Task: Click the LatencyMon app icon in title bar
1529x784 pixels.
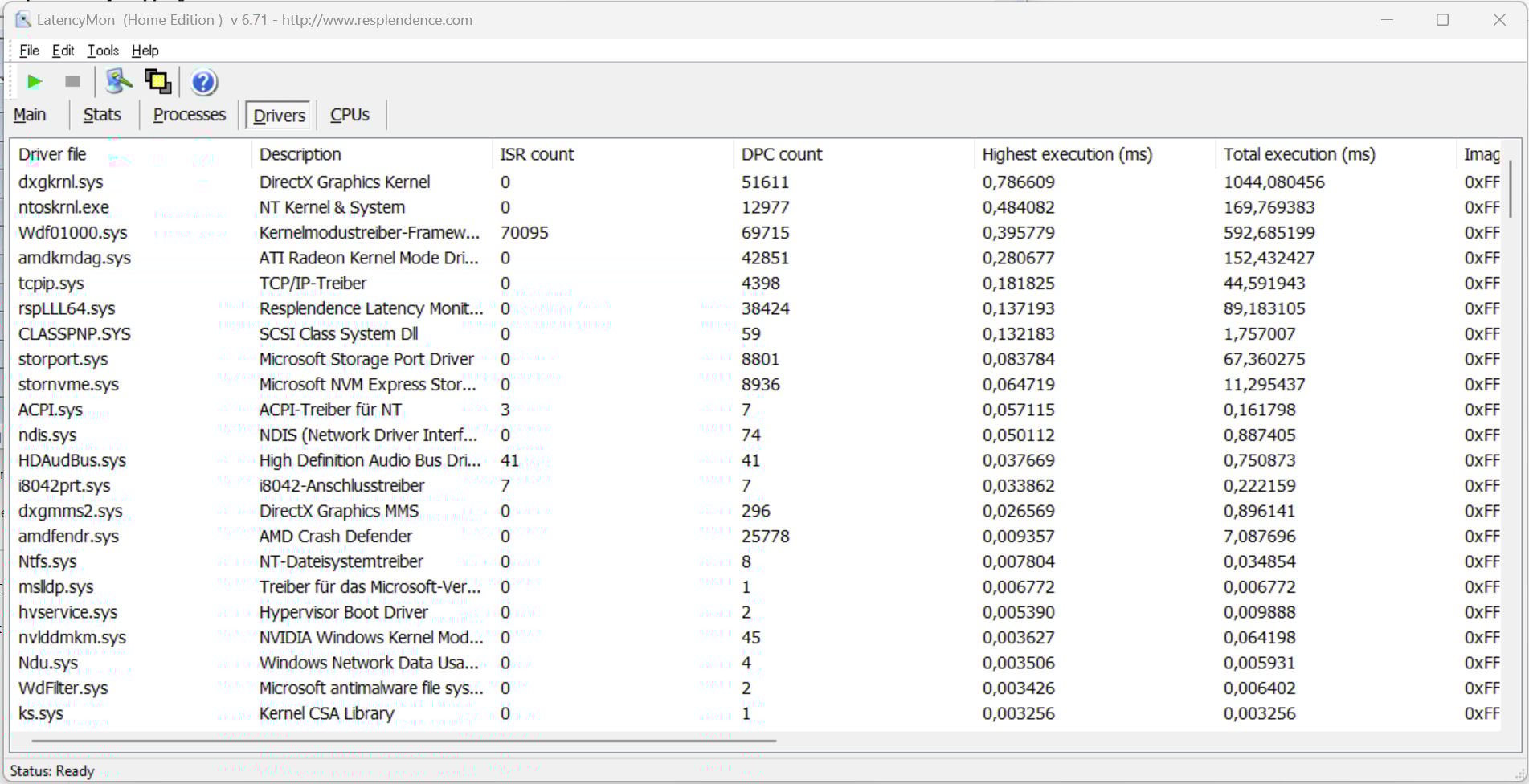Action: tap(22, 19)
